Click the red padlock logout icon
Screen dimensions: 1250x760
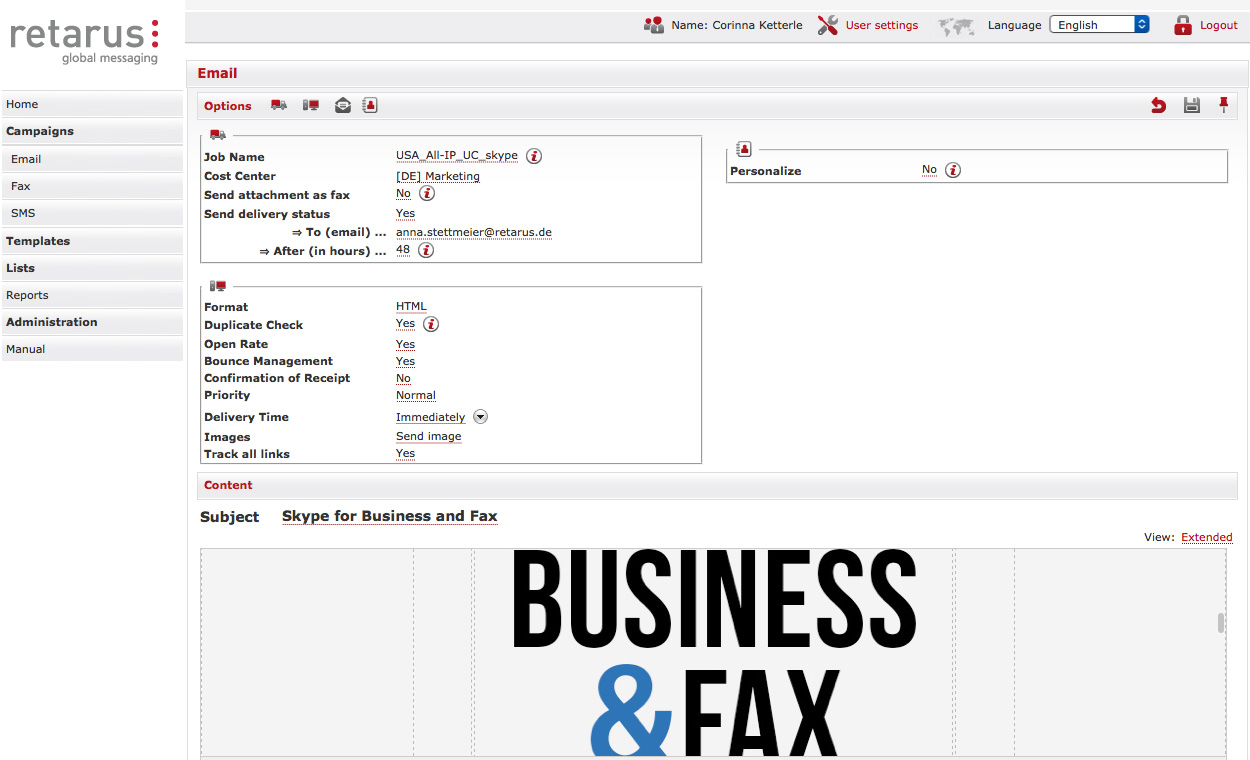pos(1183,25)
